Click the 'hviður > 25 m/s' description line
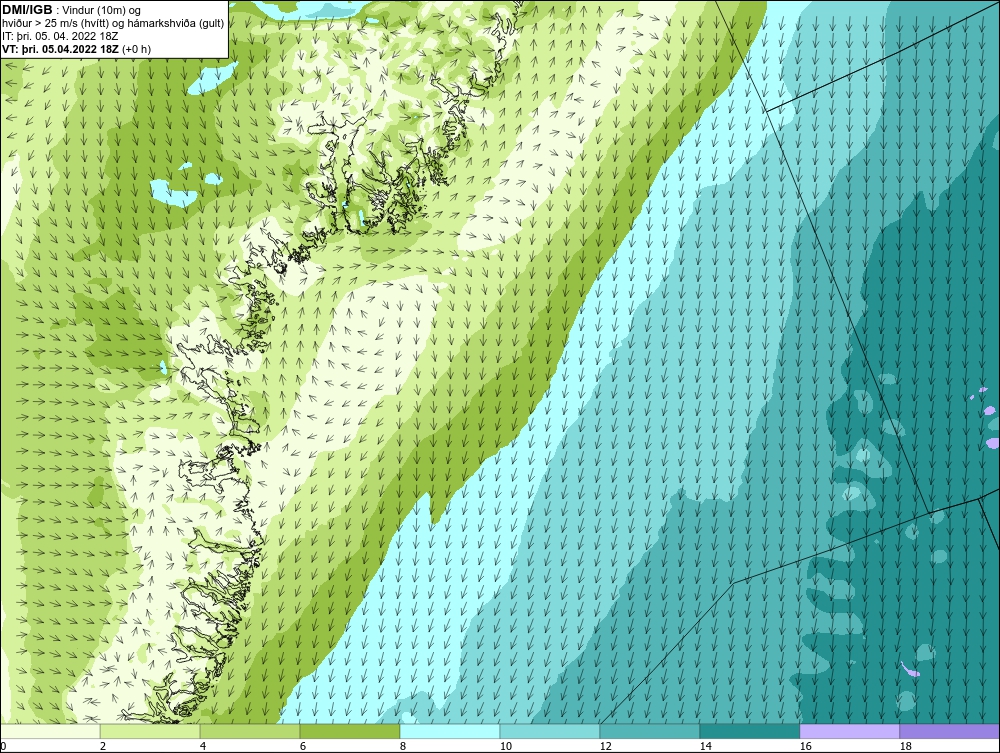Image resolution: width=1000 pixels, height=753 pixels. click(x=113, y=24)
